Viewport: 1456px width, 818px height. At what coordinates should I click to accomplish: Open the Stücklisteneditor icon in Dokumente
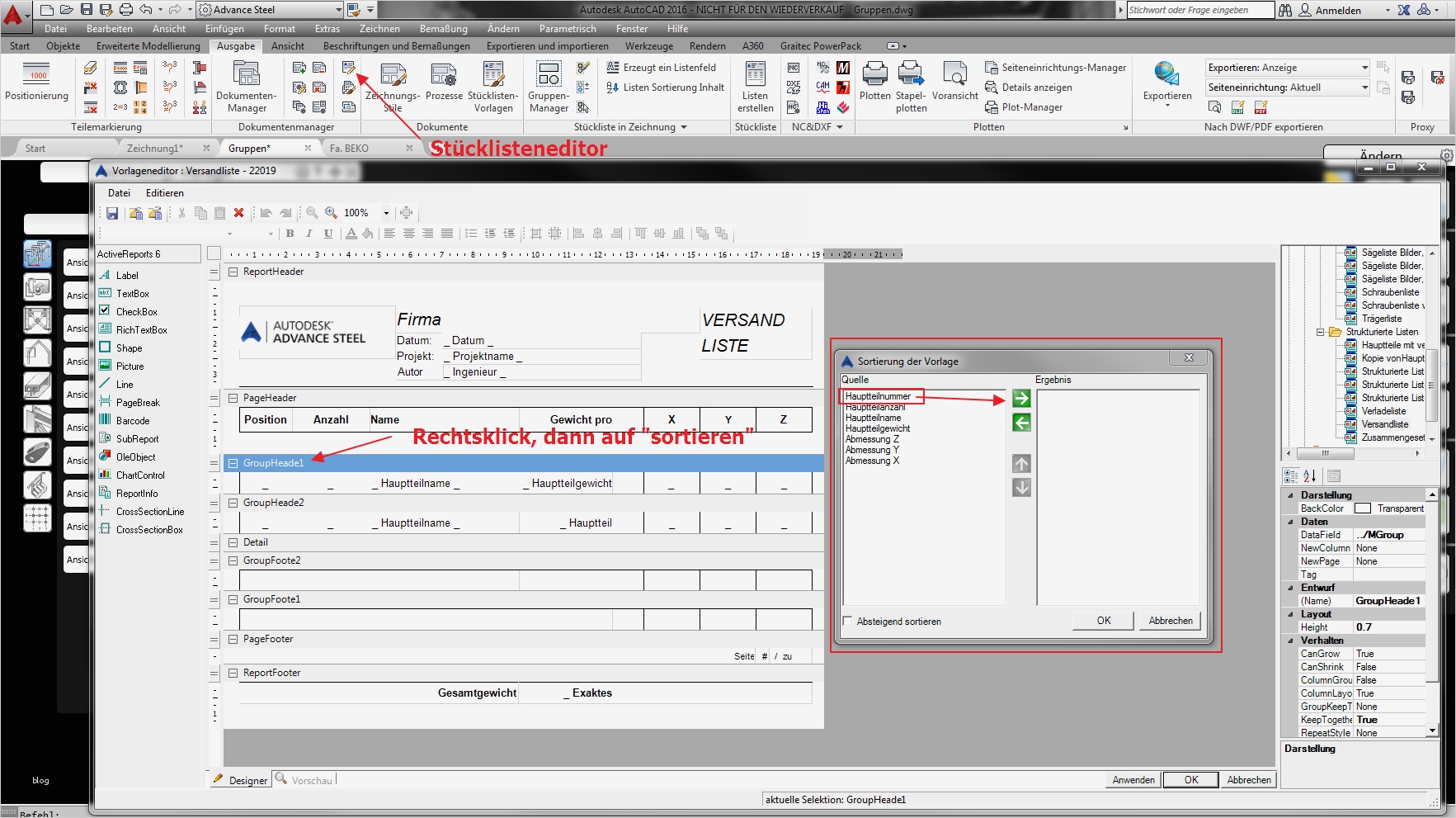pyautogui.click(x=349, y=68)
